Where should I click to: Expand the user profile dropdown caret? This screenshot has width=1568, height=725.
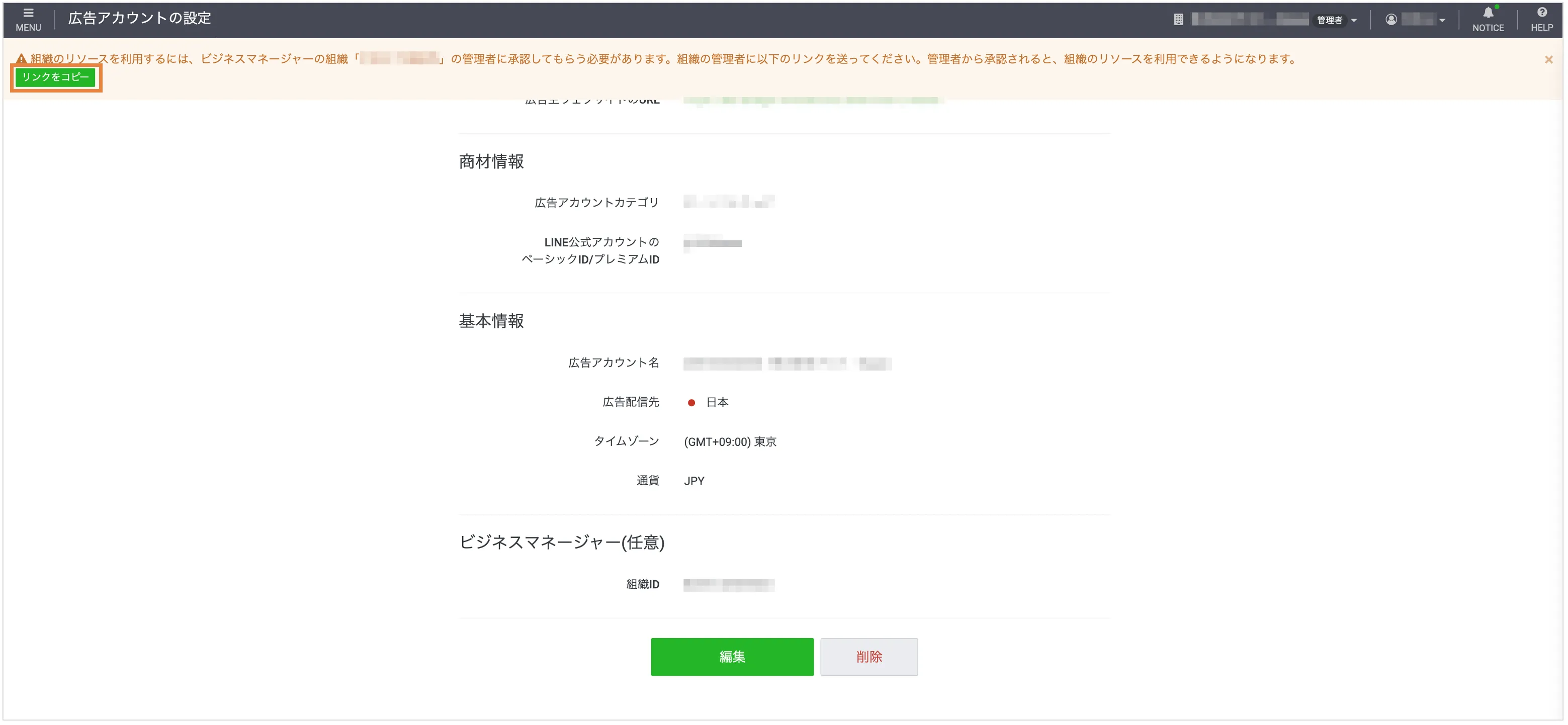(x=1442, y=20)
